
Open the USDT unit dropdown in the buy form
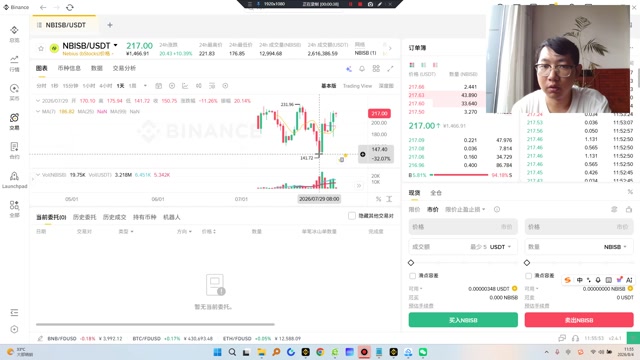coord(500,247)
